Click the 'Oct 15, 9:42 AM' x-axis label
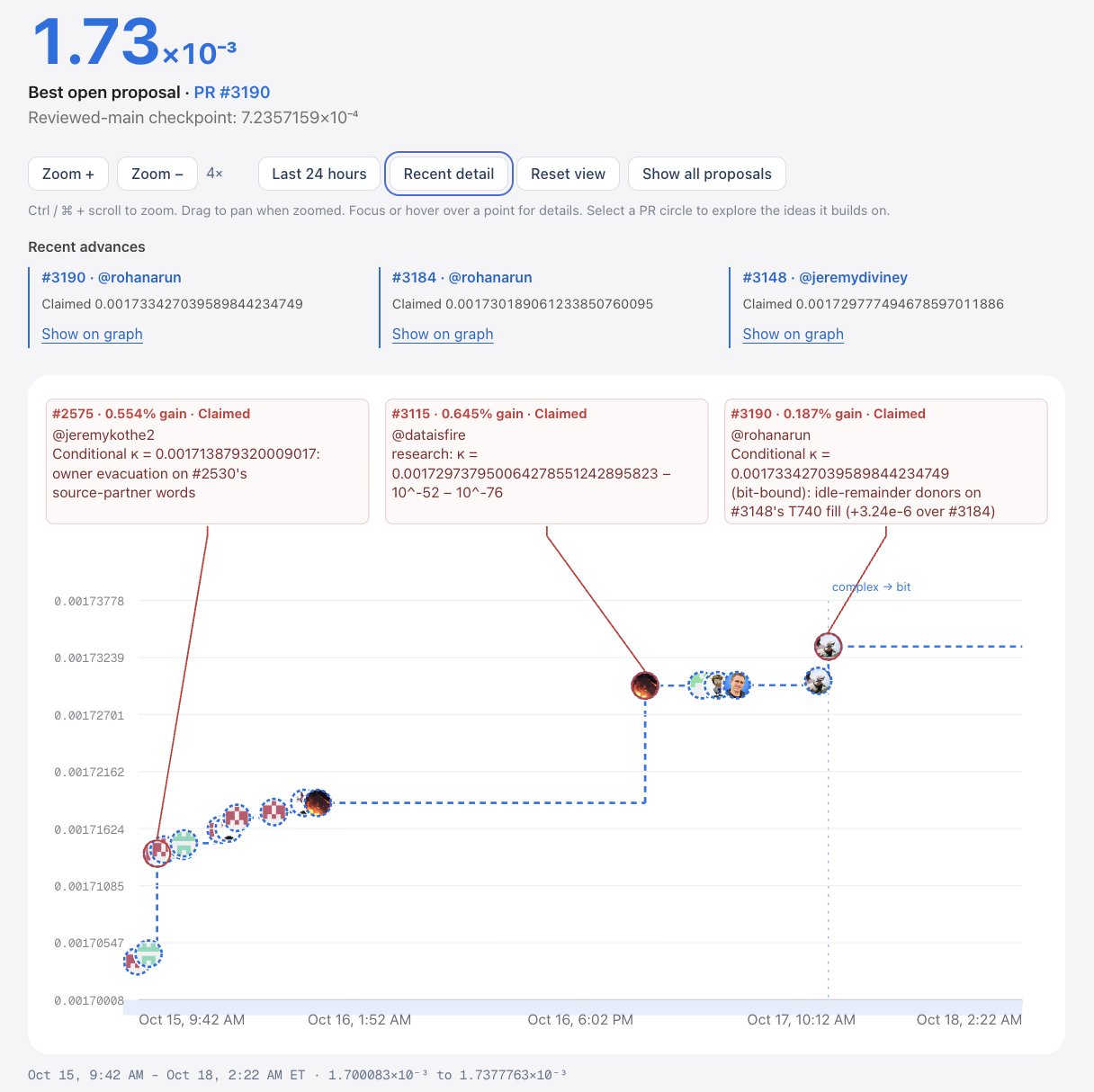Screen dimensions: 1094x1092 192,1019
